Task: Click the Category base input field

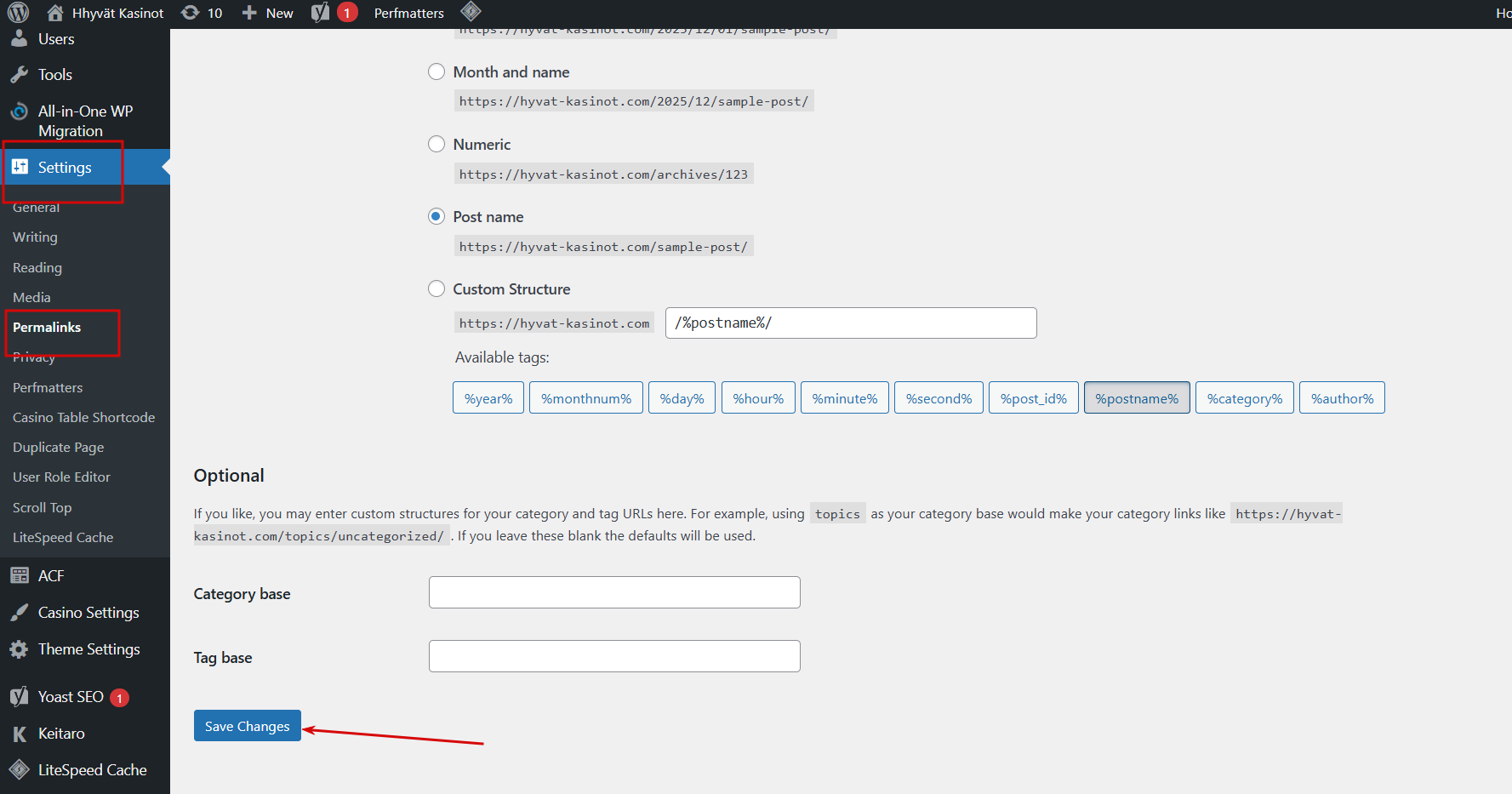Action: tap(614, 592)
